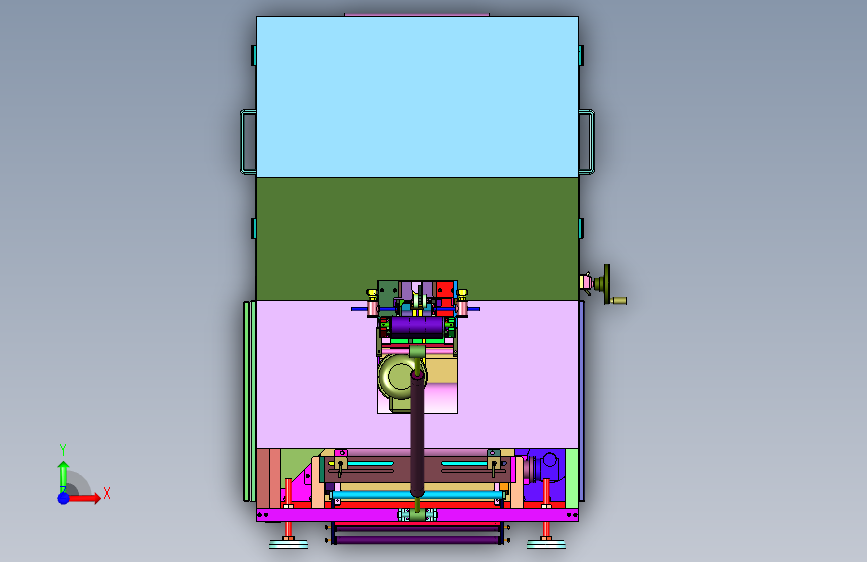867x562 pixels.
Task: Pick the light green left side door
Action: [247, 402]
